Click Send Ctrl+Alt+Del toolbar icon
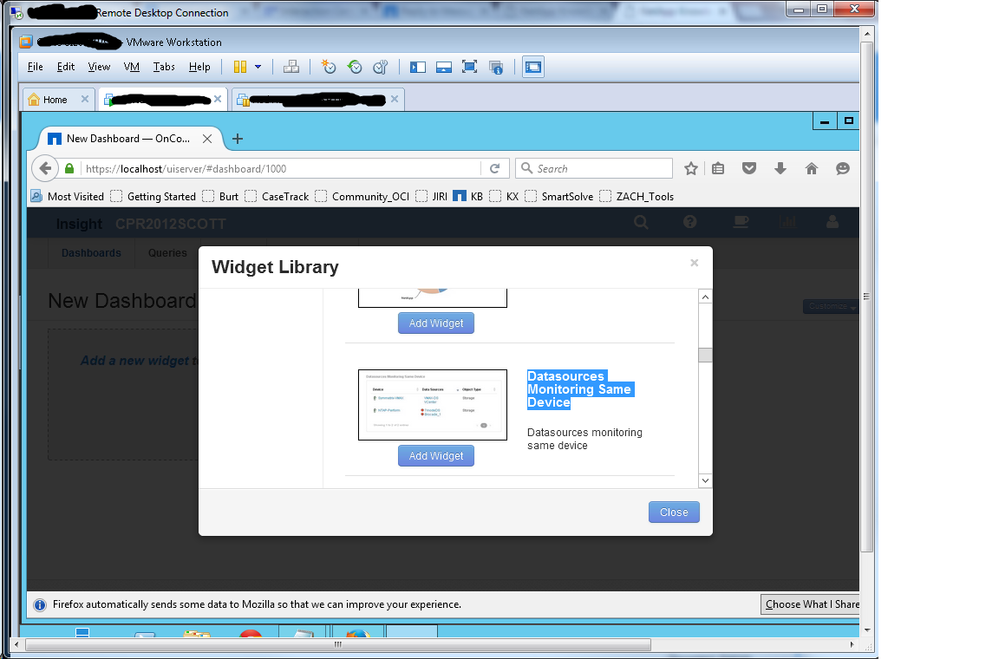The width and height of the screenshot is (999, 659). click(x=291, y=67)
